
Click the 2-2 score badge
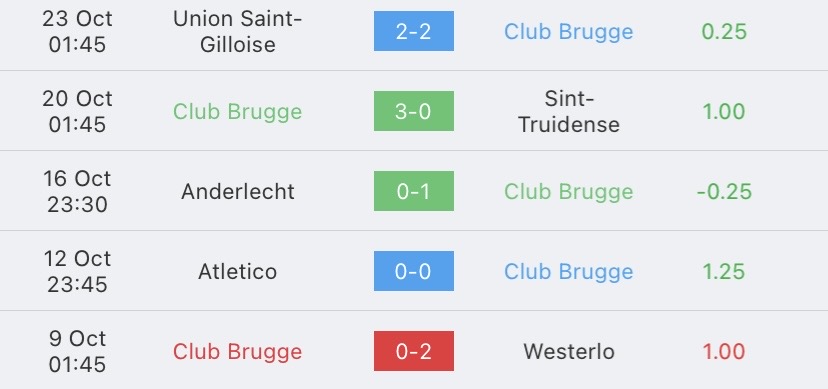pos(413,31)
